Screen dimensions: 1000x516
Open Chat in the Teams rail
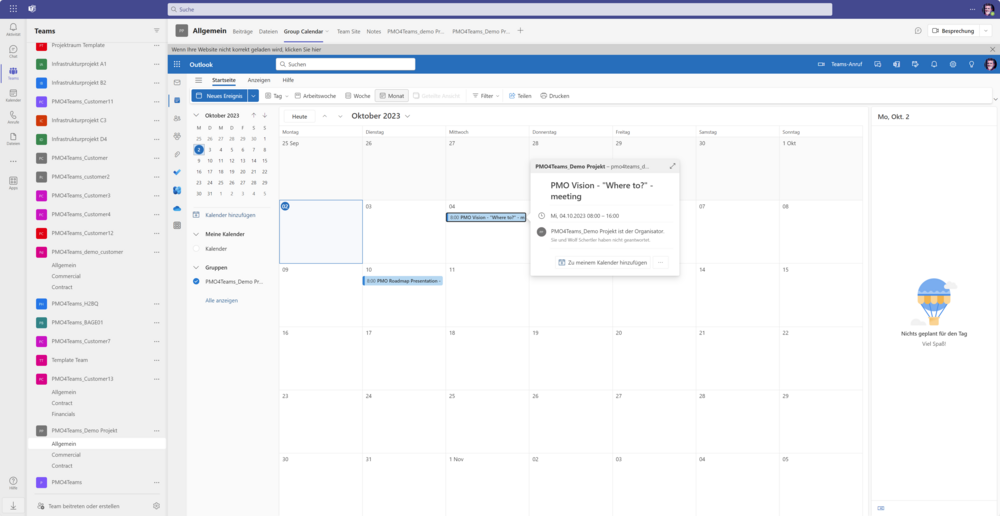pyautogui.click(x=13, y=51)
